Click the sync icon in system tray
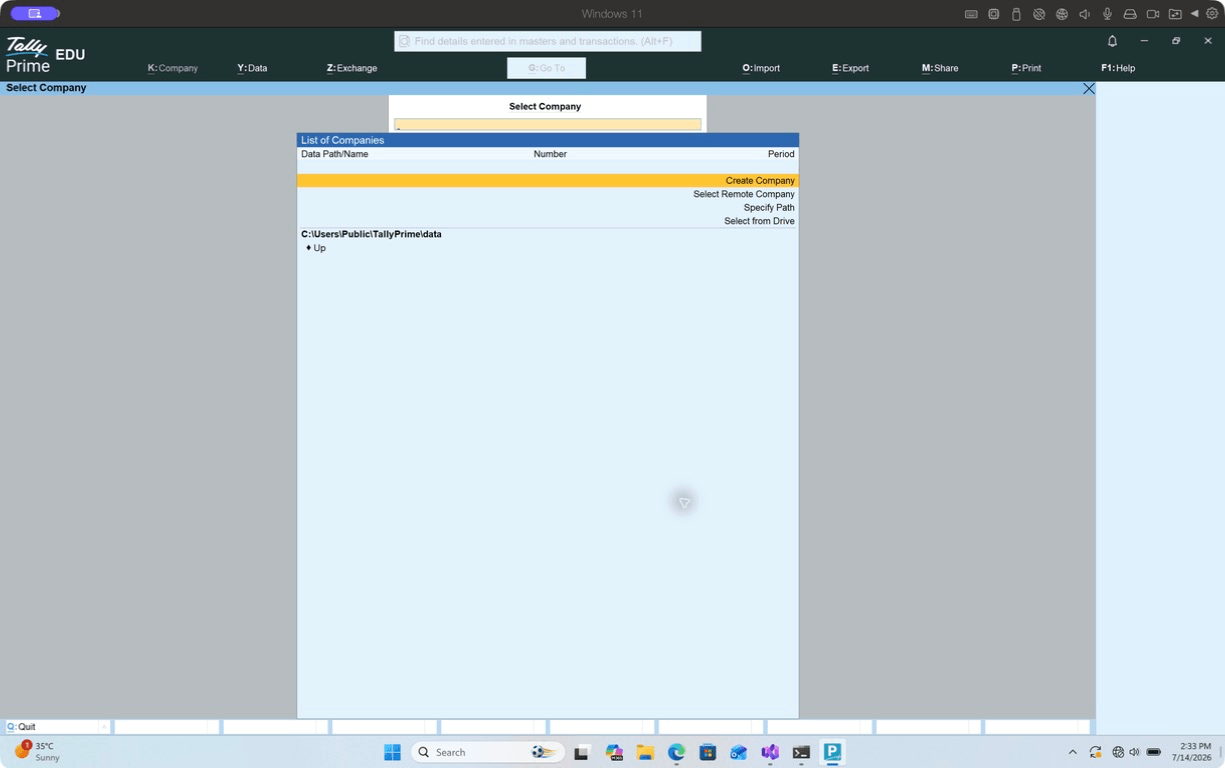Viewport: 1225px width, 768px height. (1096, 752)
